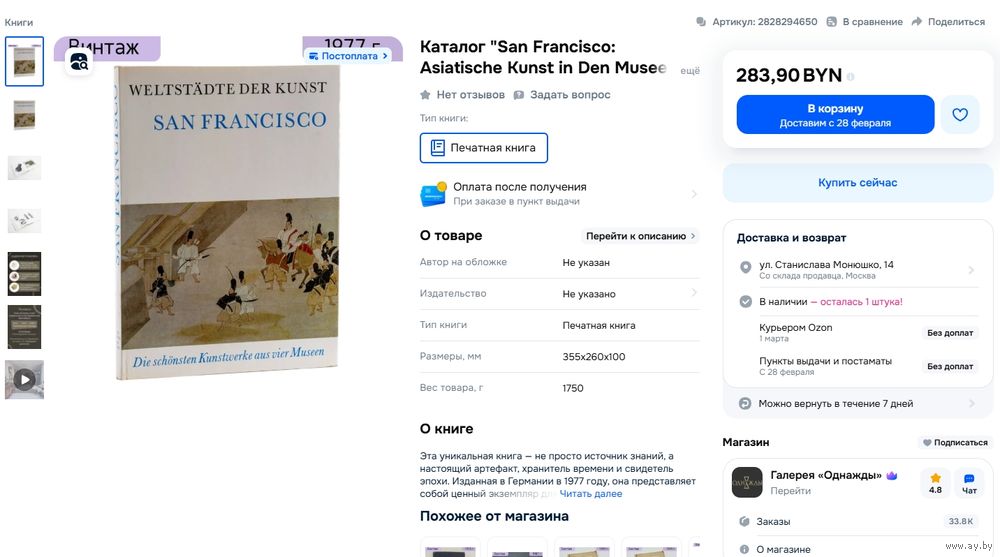The height and width of the screenshot is (557, 1000).
Task: Add item to favorites with heart icon
Action: (959, 115)
